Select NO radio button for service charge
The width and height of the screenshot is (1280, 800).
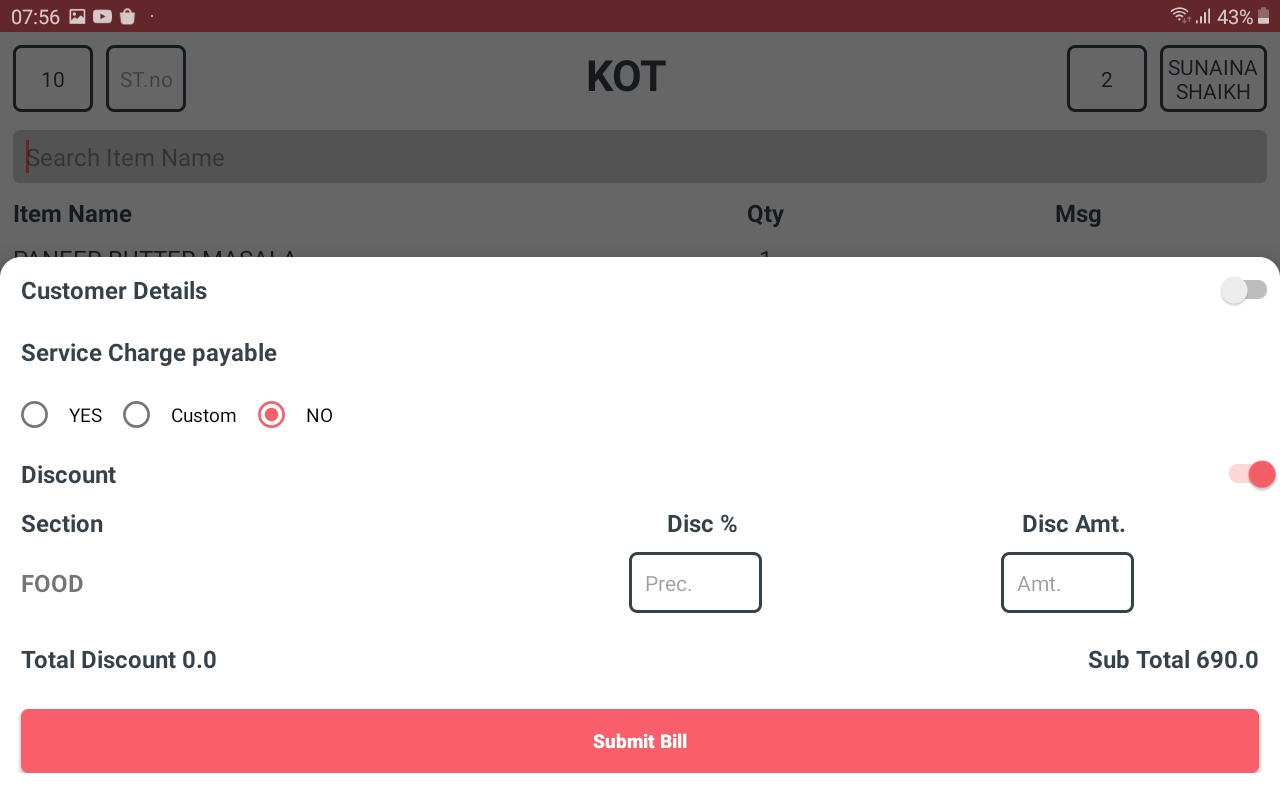272,415
